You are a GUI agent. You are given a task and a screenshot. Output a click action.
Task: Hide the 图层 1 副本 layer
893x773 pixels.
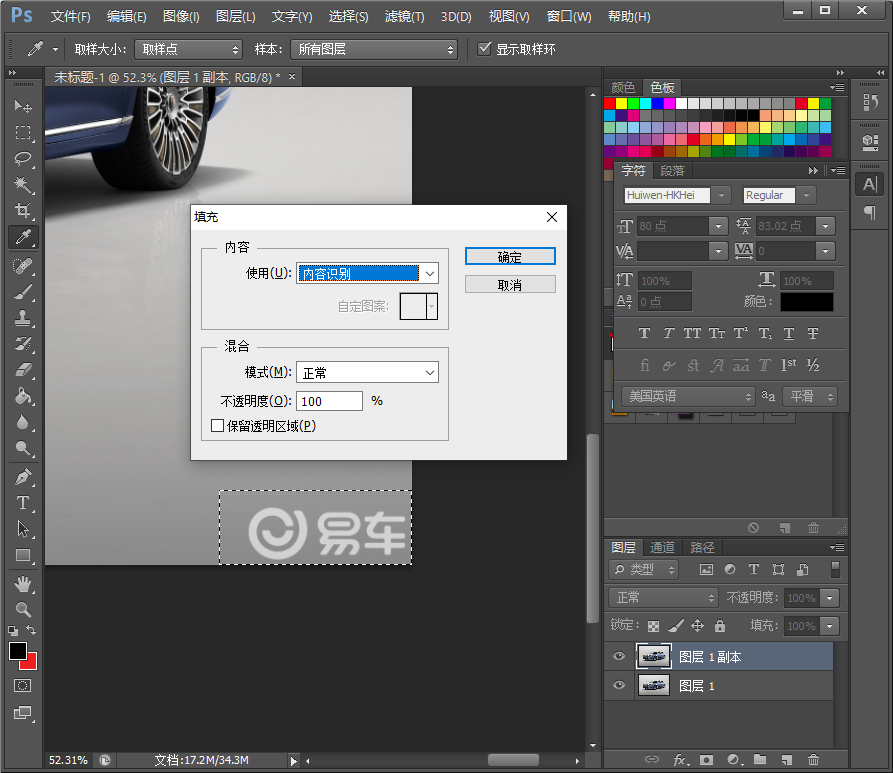(619, 657)
